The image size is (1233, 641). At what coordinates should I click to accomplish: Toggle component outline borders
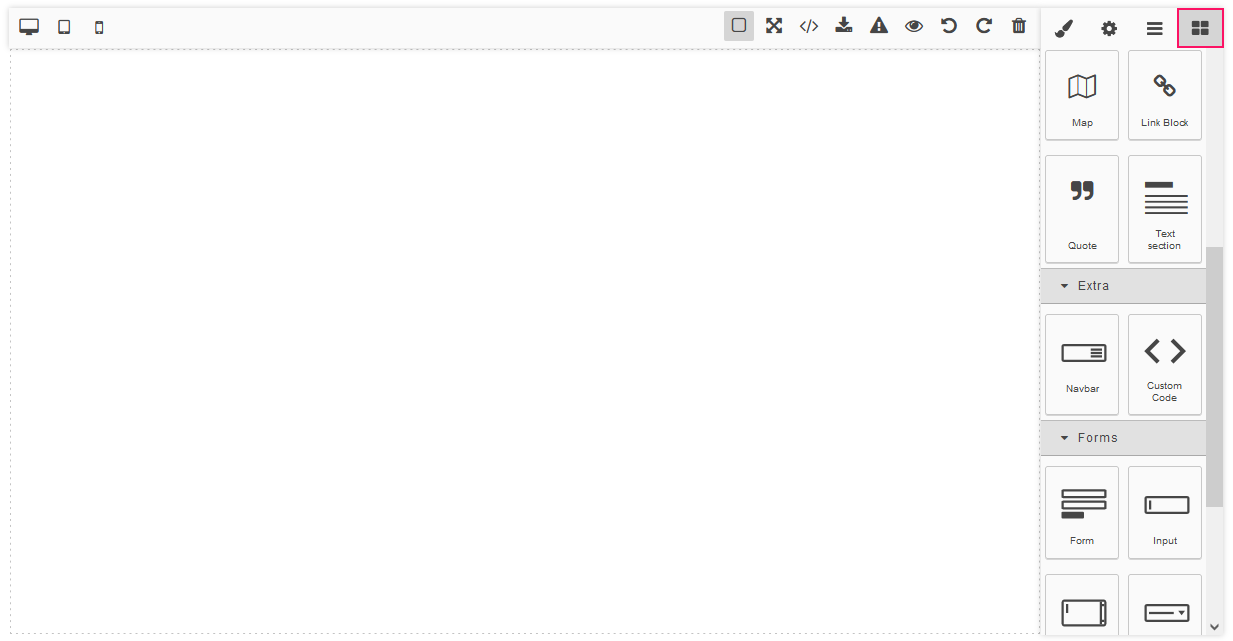pos(739,26)
